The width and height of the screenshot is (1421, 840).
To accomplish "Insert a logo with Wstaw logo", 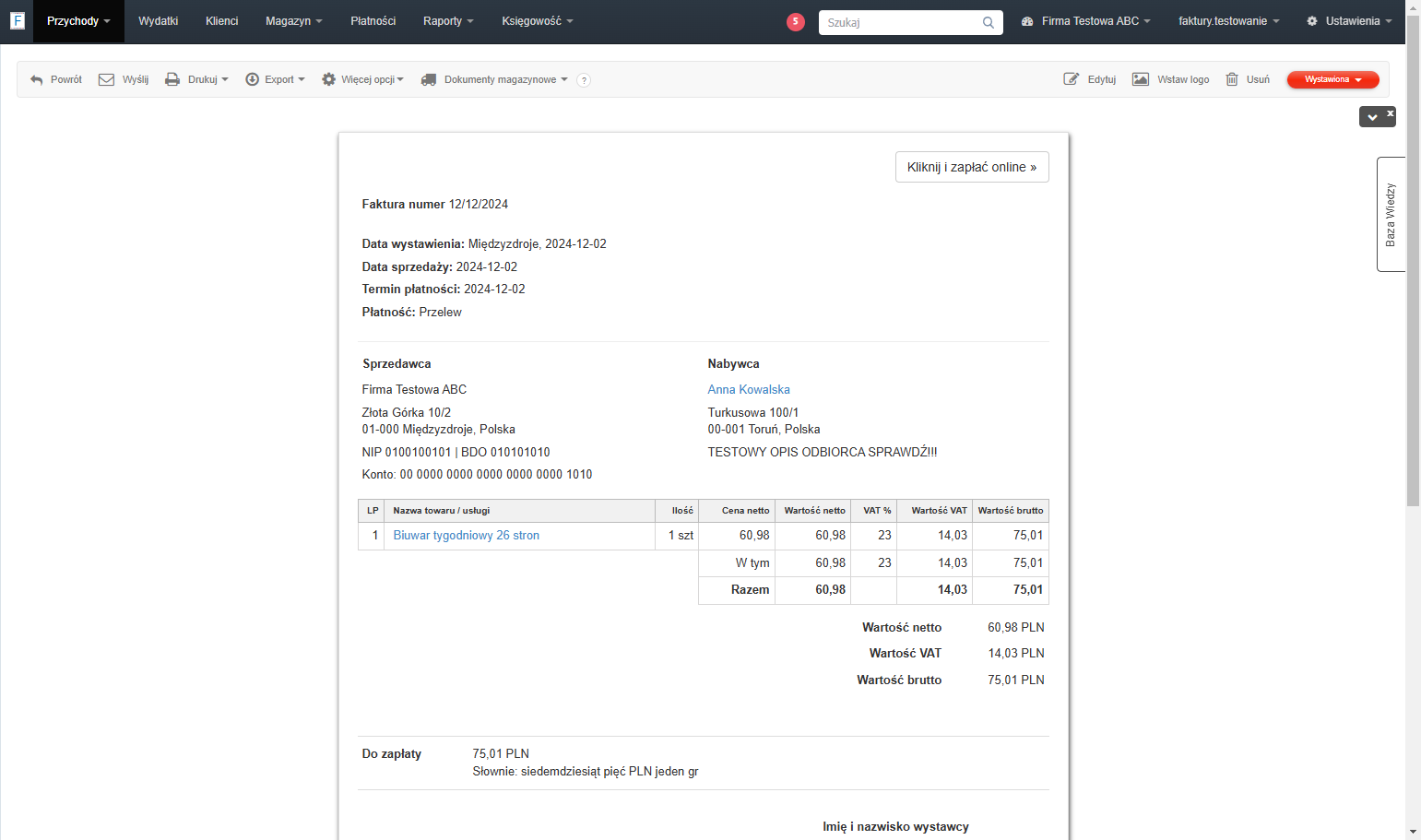I will click(1171, 79).
